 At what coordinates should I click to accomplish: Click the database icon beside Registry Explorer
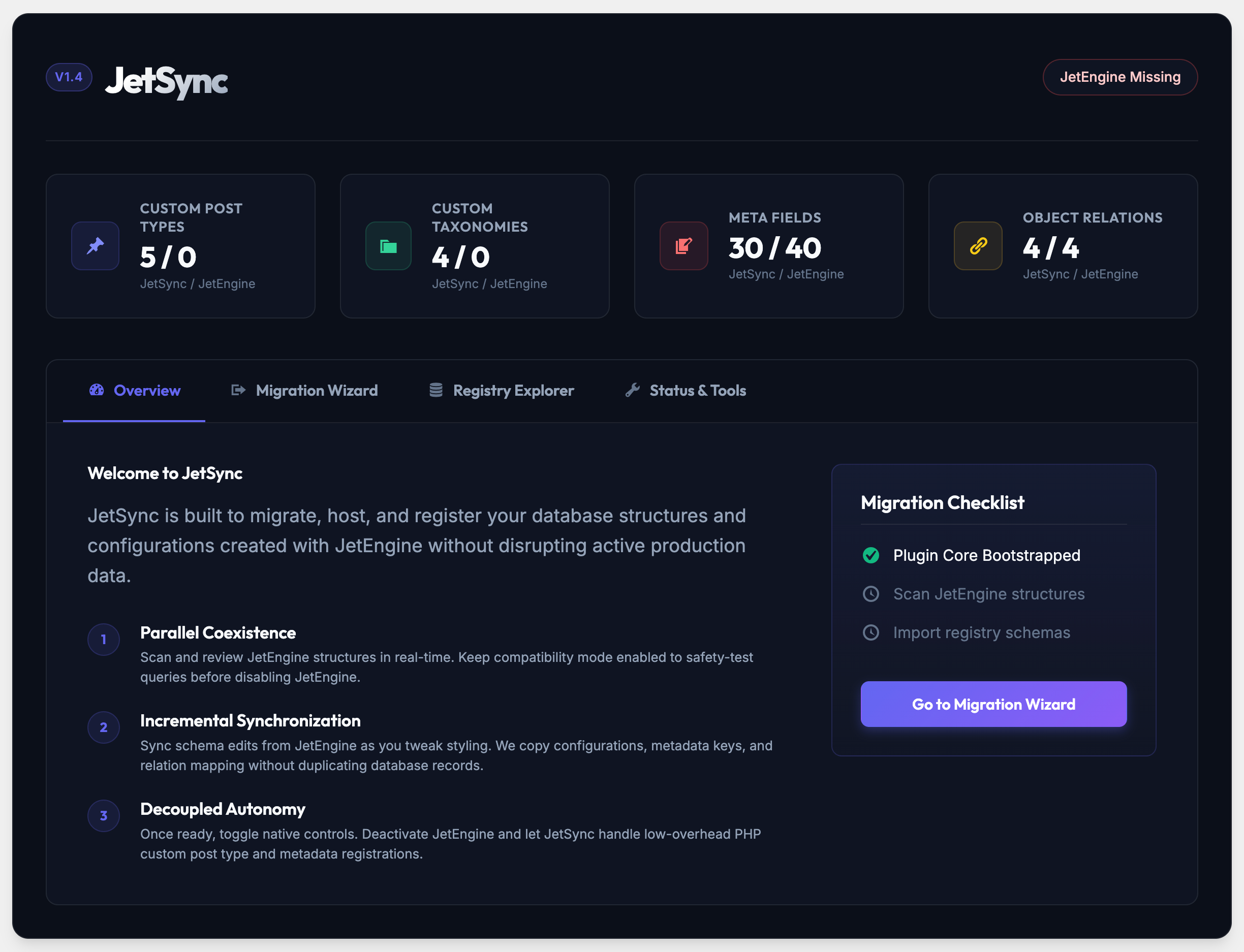tap(436, 390)
